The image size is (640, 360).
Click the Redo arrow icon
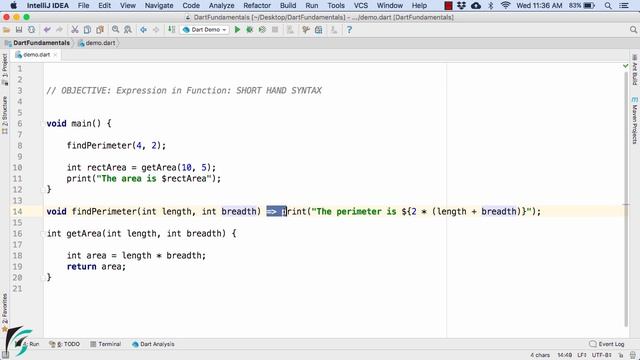coord(59,30)
